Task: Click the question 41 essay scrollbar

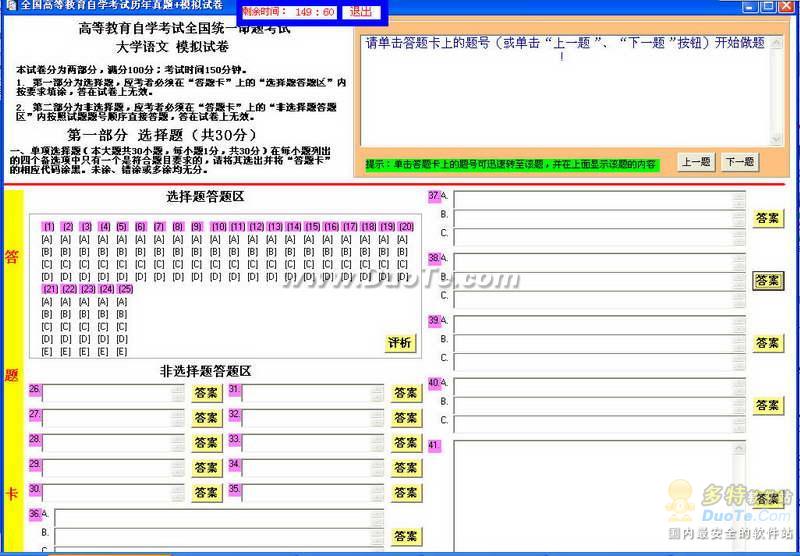Action: (739, 496)
